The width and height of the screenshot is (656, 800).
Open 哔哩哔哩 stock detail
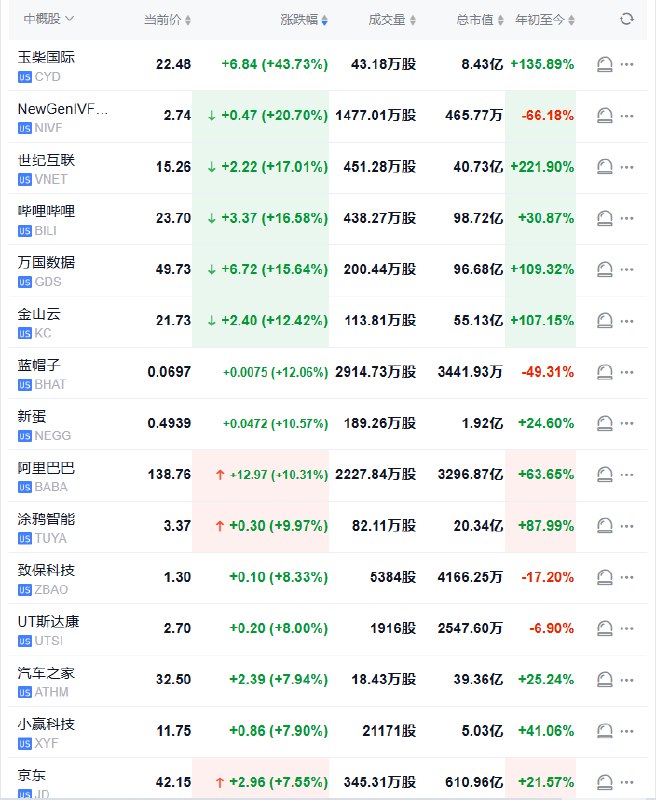click(x=46, y=211)
